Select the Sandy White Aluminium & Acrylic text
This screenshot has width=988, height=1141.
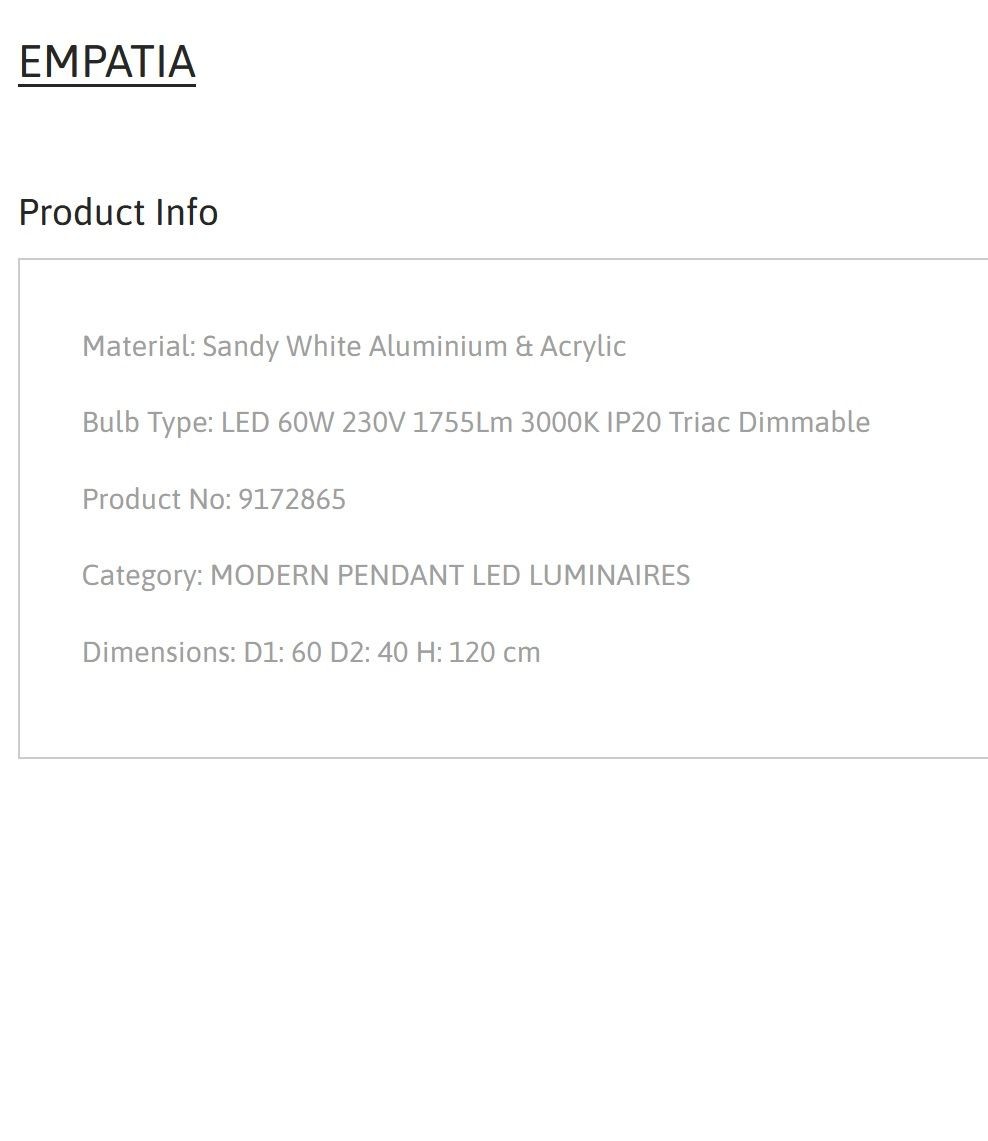(414, 346)
